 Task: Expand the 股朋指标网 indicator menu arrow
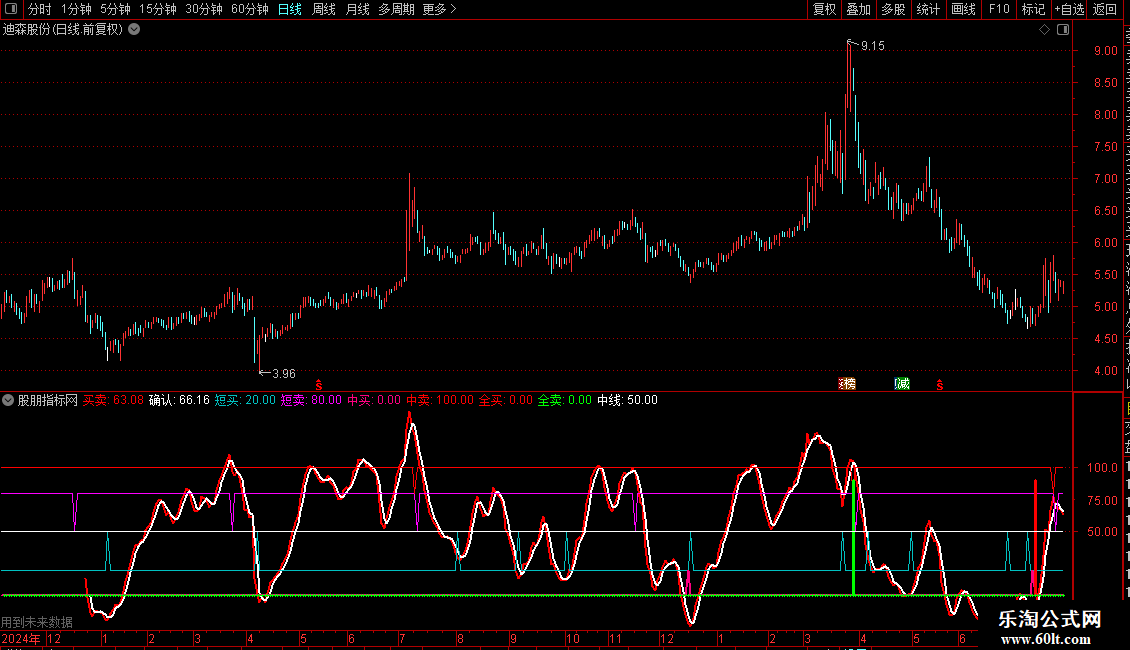tap(8, 400)
